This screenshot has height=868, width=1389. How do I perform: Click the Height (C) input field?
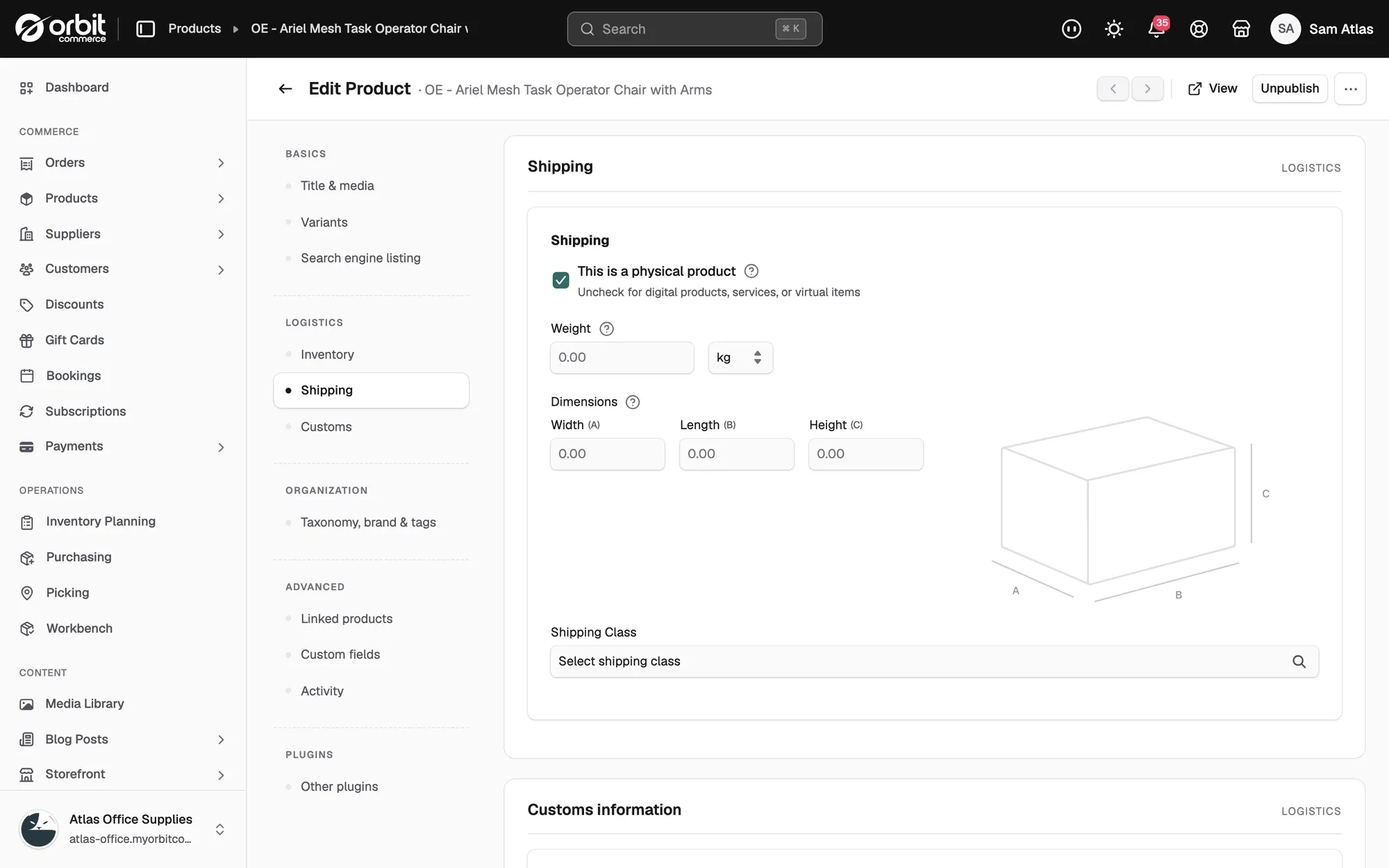tap(866, 454)
